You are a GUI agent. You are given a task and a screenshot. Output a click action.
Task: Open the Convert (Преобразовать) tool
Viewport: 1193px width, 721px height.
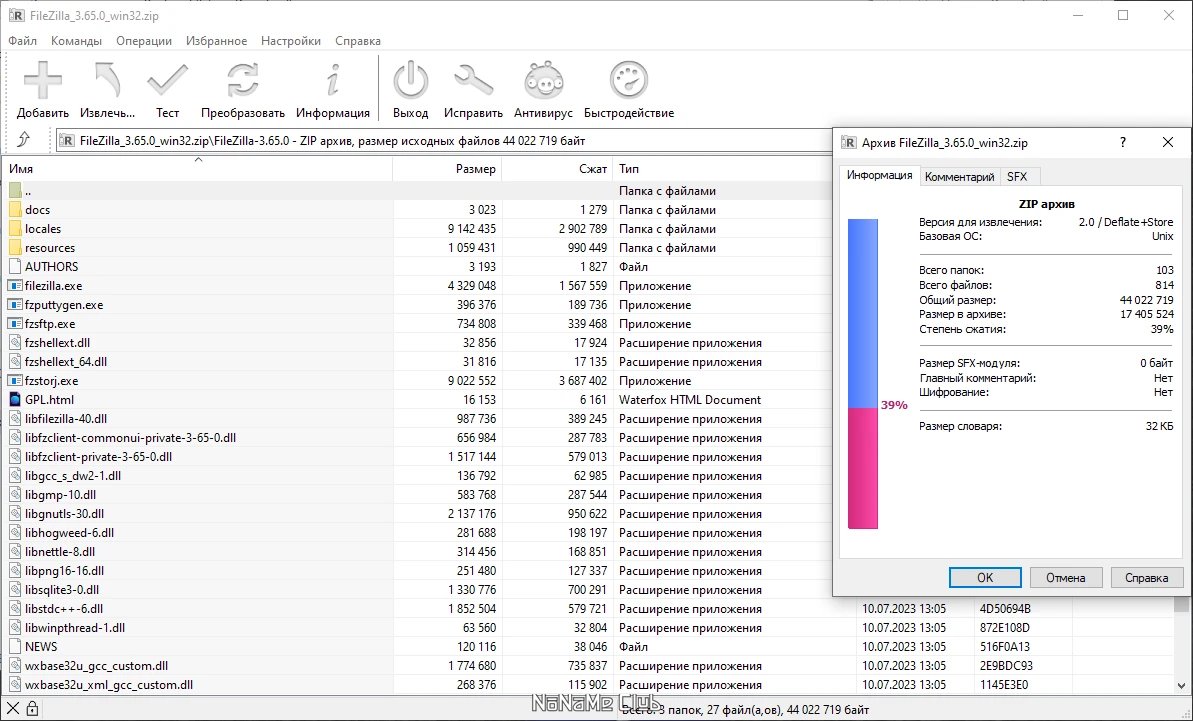click(242, 81)
